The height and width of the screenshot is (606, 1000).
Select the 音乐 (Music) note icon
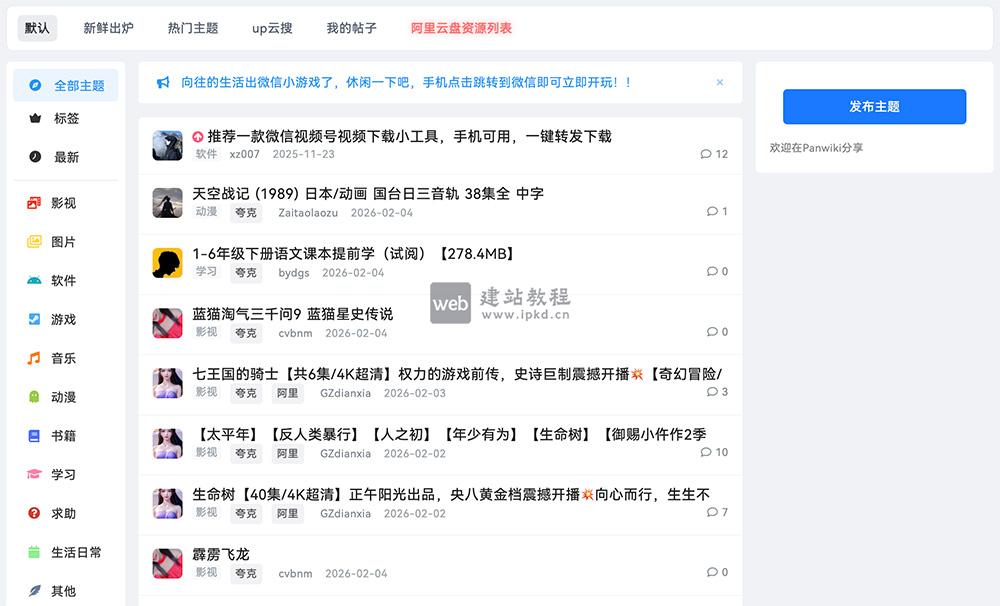[34, 358]
